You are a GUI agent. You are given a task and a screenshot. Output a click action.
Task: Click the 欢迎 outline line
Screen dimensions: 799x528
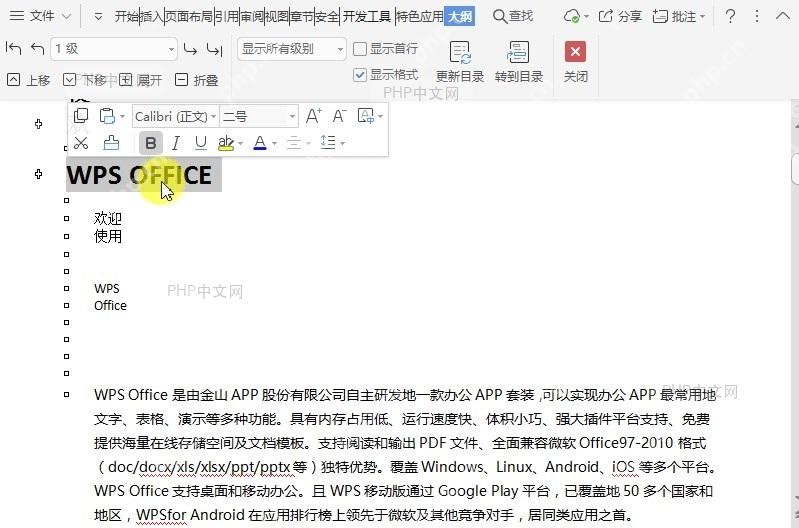pyautogui.click(x=108, y=219)
